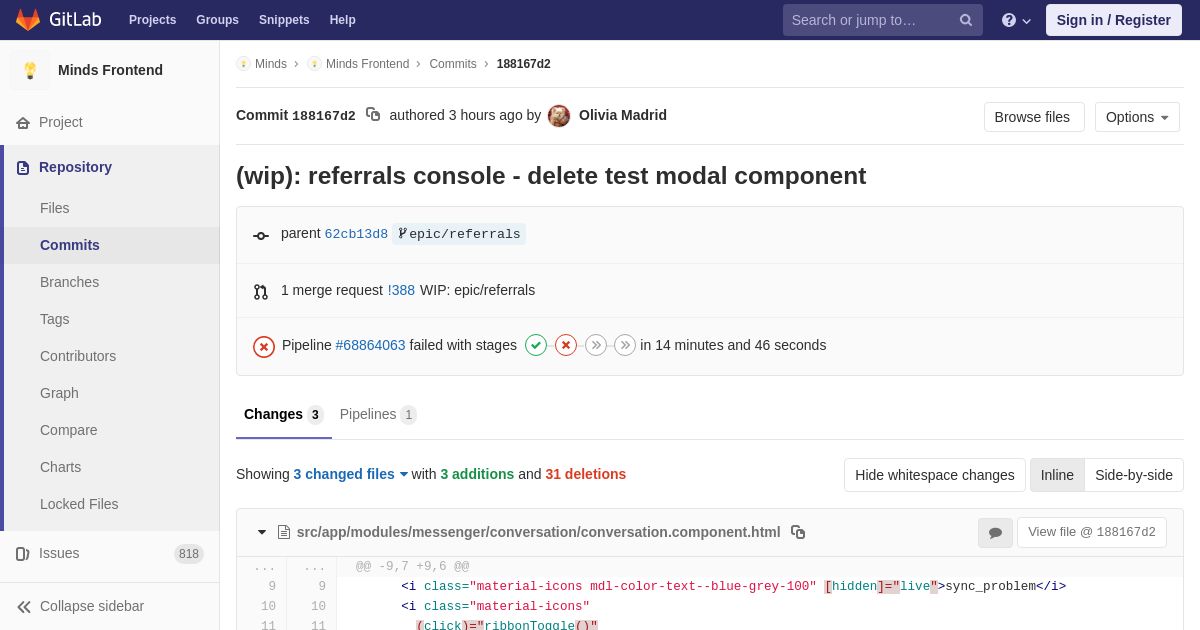1200x630 pixels.
Task: Copy commit SHA with clipboard icon
Action: pyautogui.click(x=373, y=115)
